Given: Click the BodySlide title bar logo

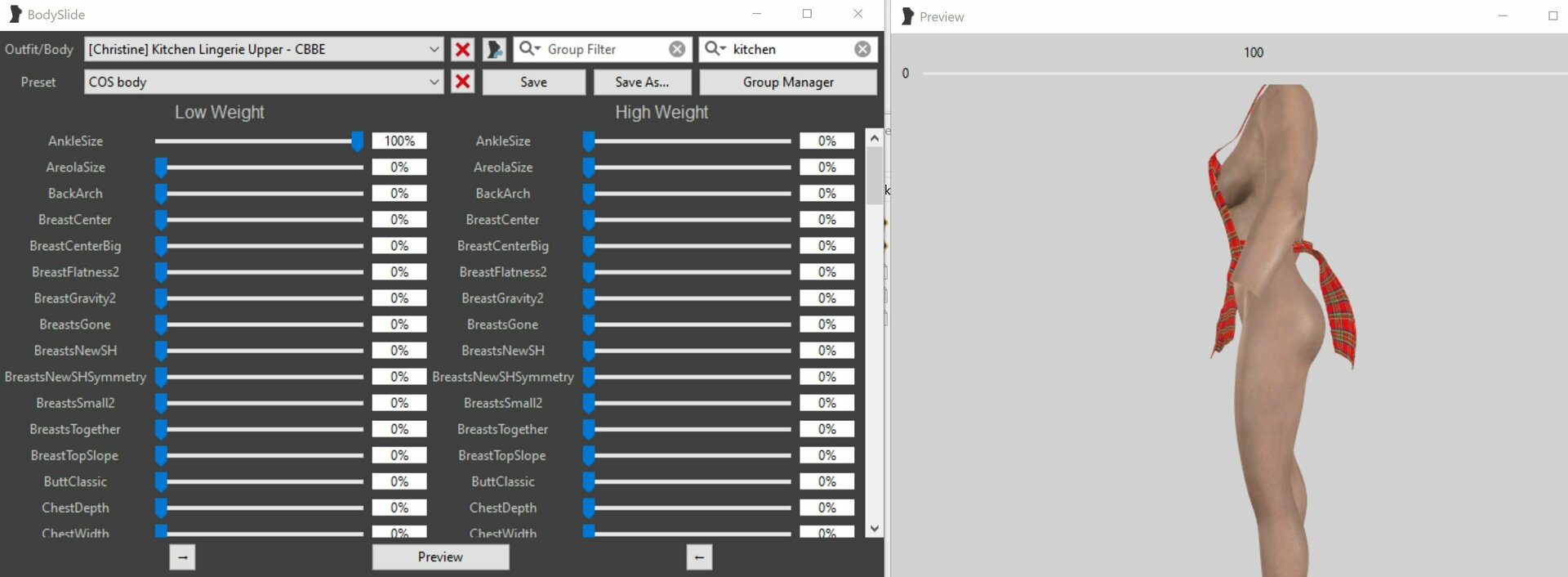Looking at the screenshot, I should (15, 14).
